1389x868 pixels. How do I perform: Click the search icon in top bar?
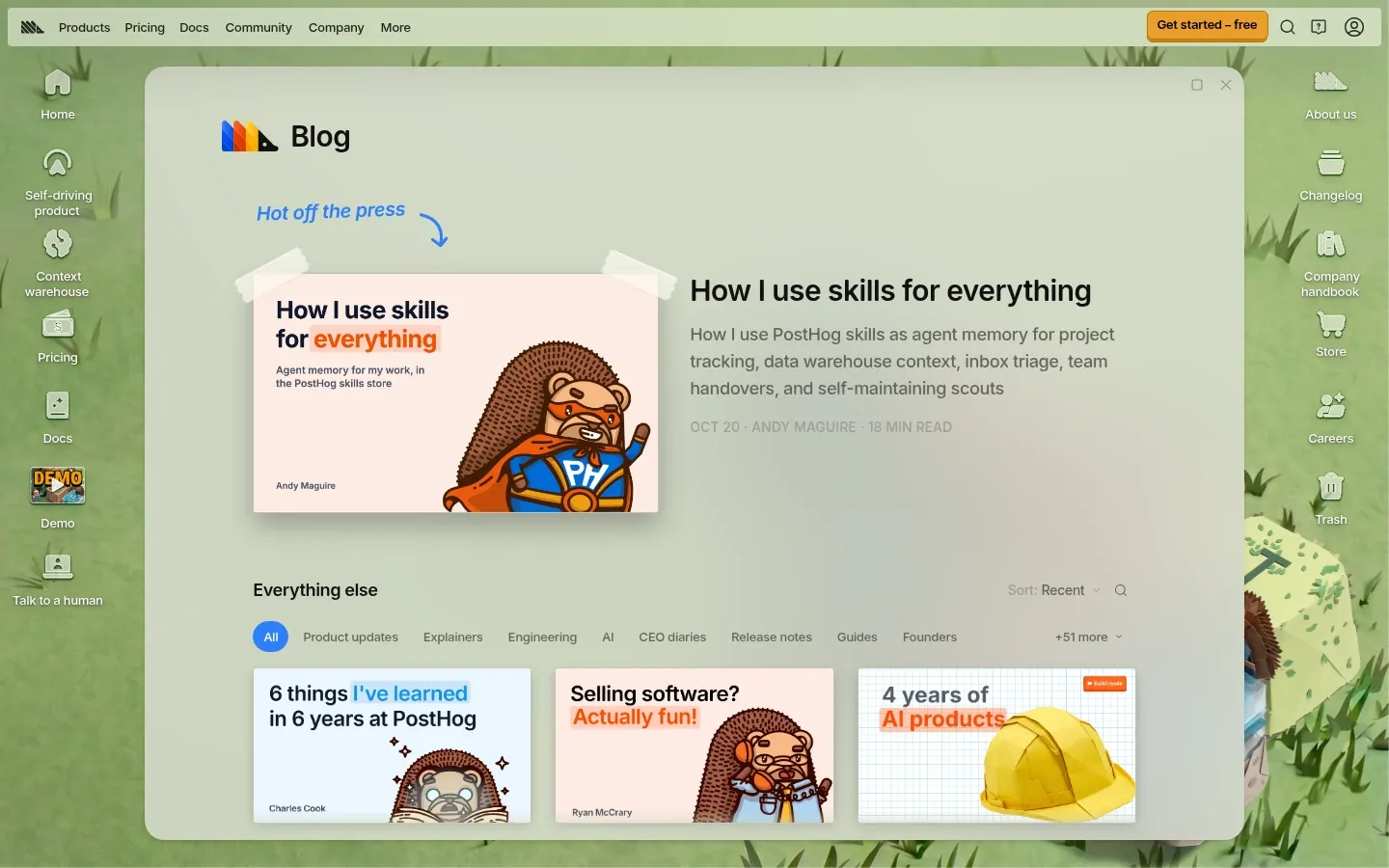[x=1288, y=27]
